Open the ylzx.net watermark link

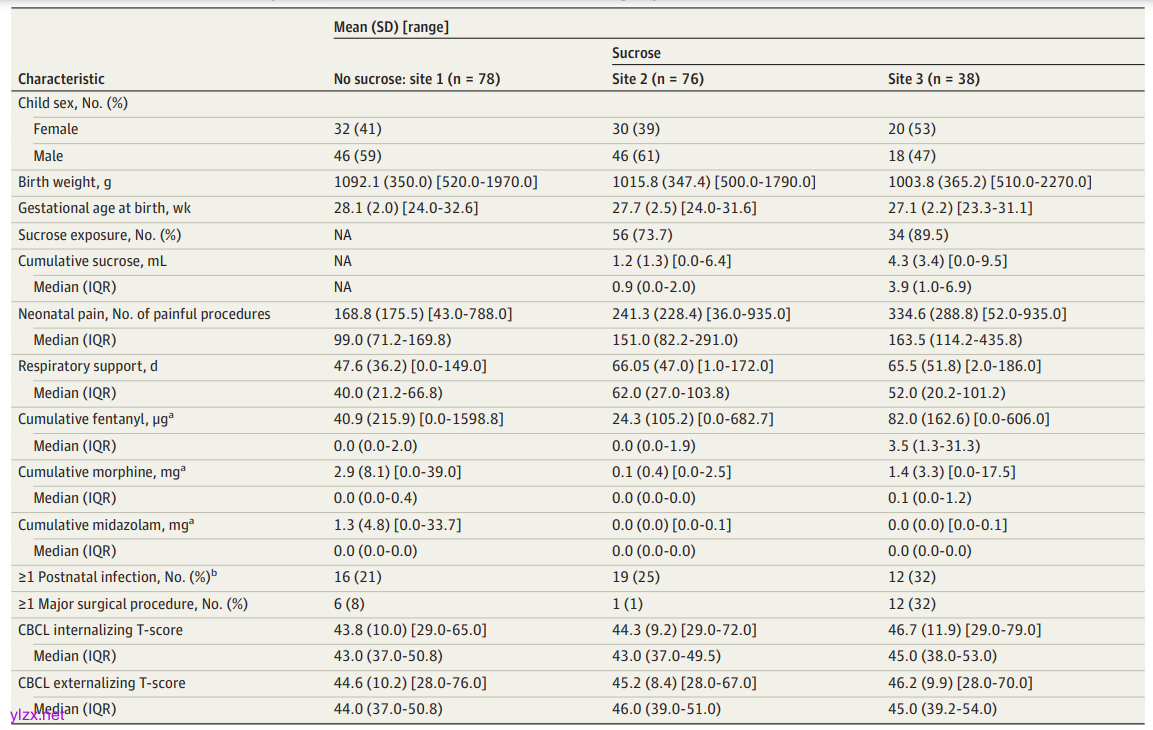click(37, 714)
